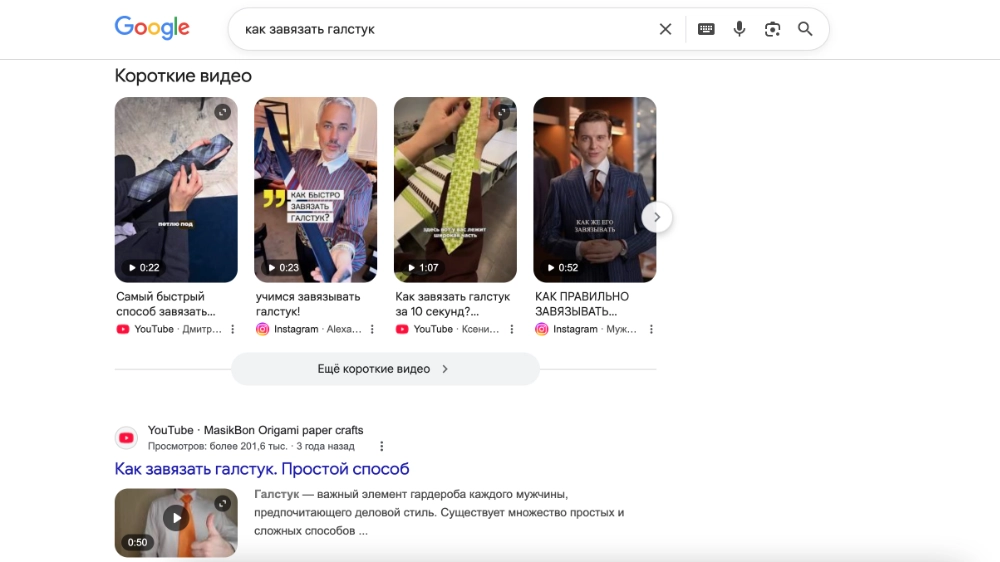Open options for "учимся завязывать галстук!" video
This screenshot has height=562, width=1000.
click(x=372, y=329)
